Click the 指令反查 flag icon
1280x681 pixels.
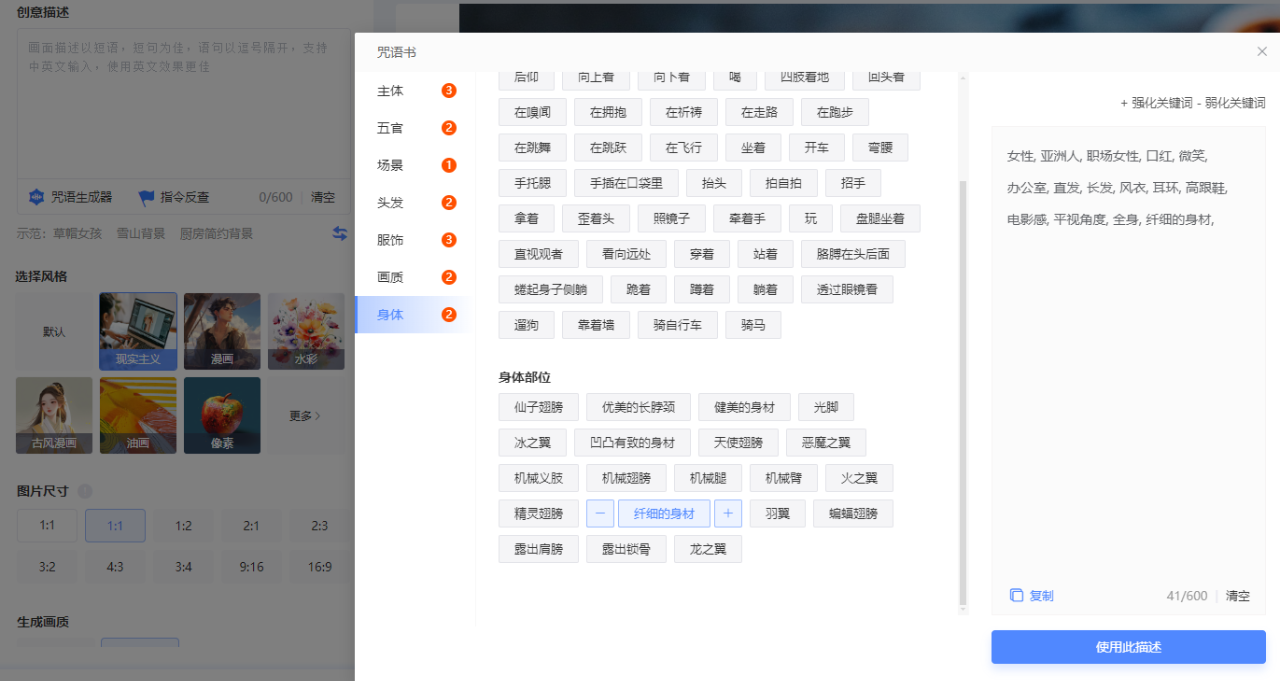click(x=147, y=197)
